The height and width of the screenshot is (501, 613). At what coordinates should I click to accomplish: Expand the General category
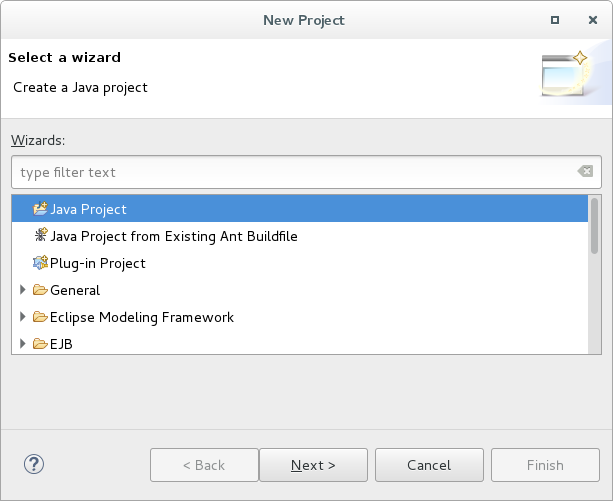click(x=23, y=290)
